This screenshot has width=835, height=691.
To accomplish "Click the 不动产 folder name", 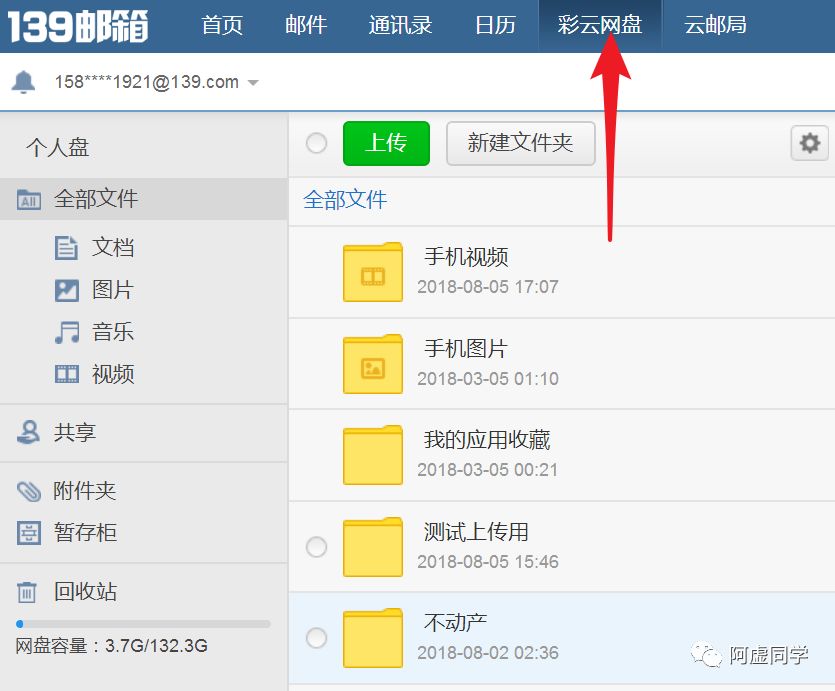I will click(455, 622).
